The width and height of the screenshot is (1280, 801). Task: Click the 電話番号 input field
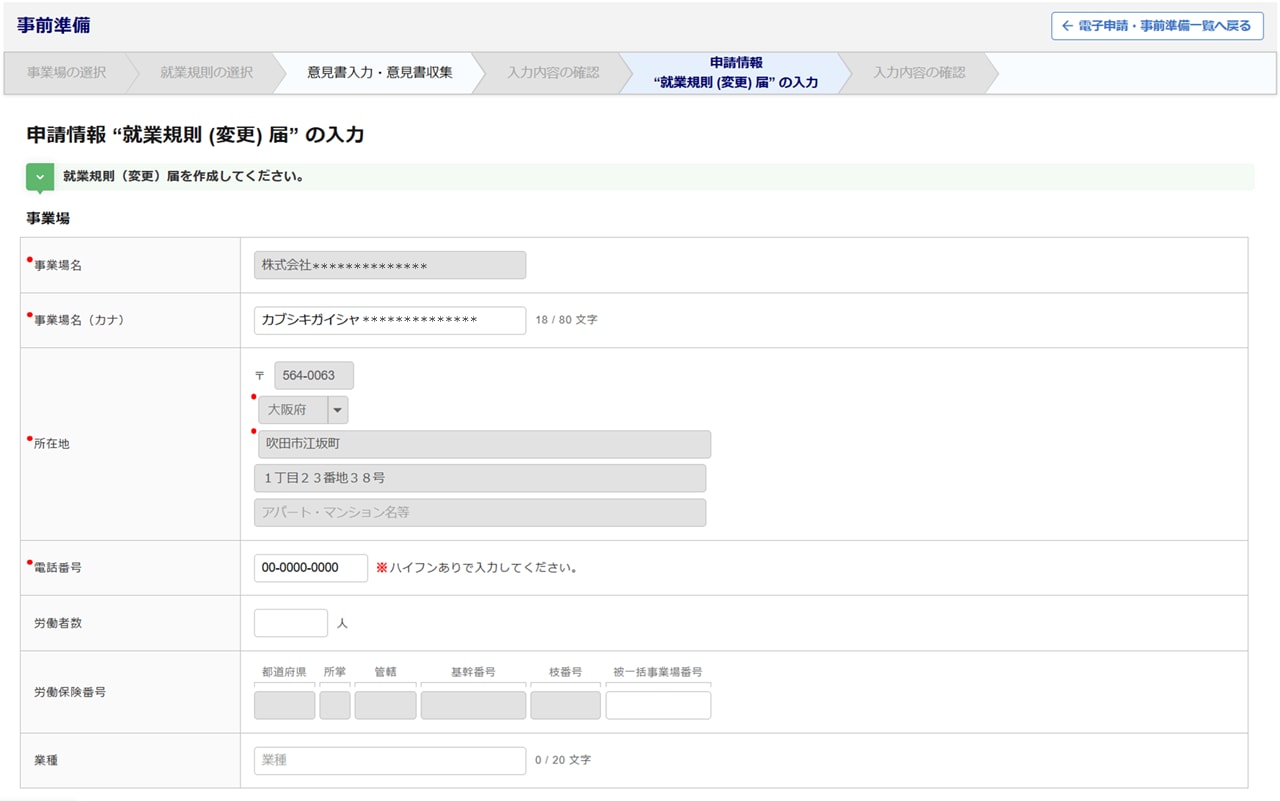coord(310,568)
